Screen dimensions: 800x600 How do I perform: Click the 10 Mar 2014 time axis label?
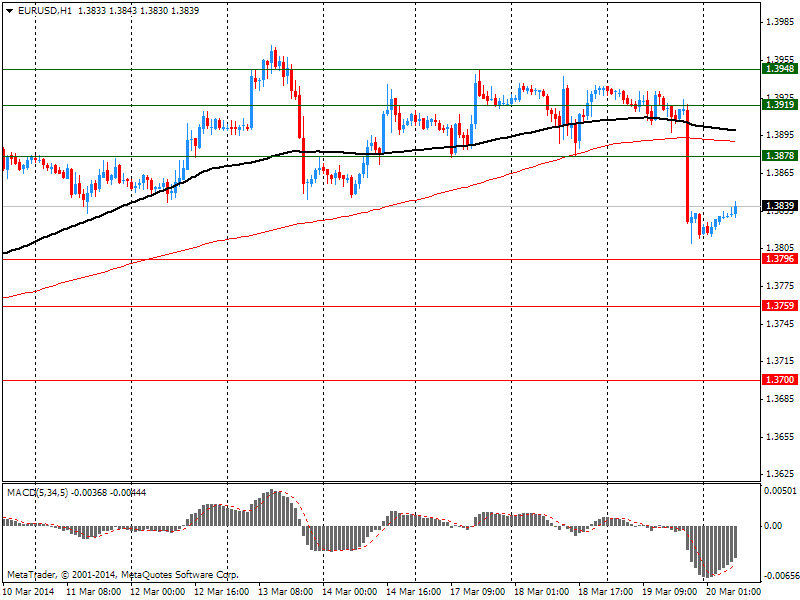tap(29, 592)
